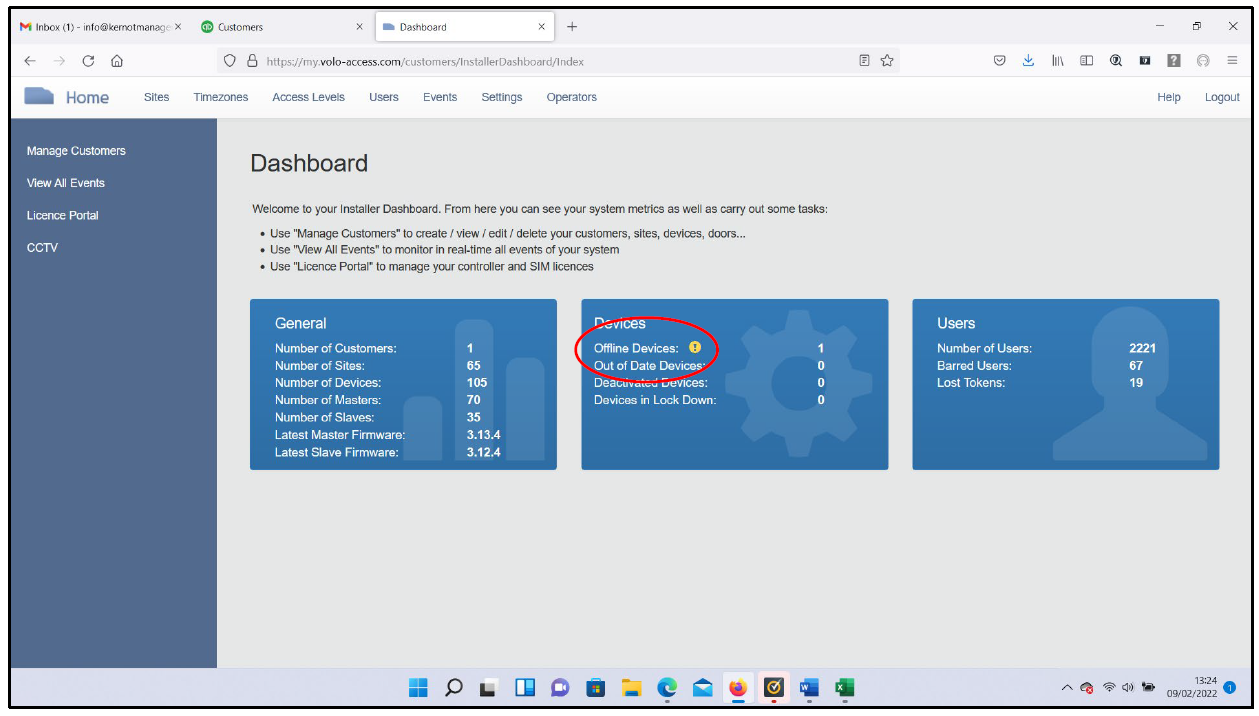The image size is (1259, 716).
Task: Open the Mail app from the taskbar
Action: click(702, 687)
